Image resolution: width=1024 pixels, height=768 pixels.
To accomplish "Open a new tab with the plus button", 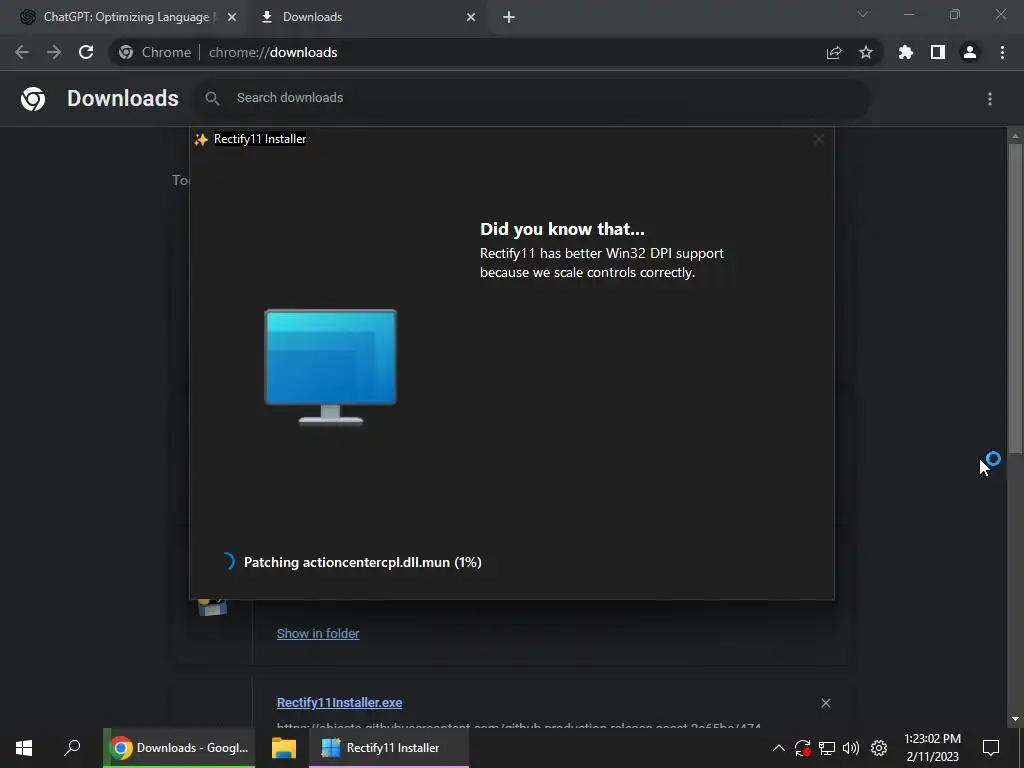I will [x=509, y=17].
